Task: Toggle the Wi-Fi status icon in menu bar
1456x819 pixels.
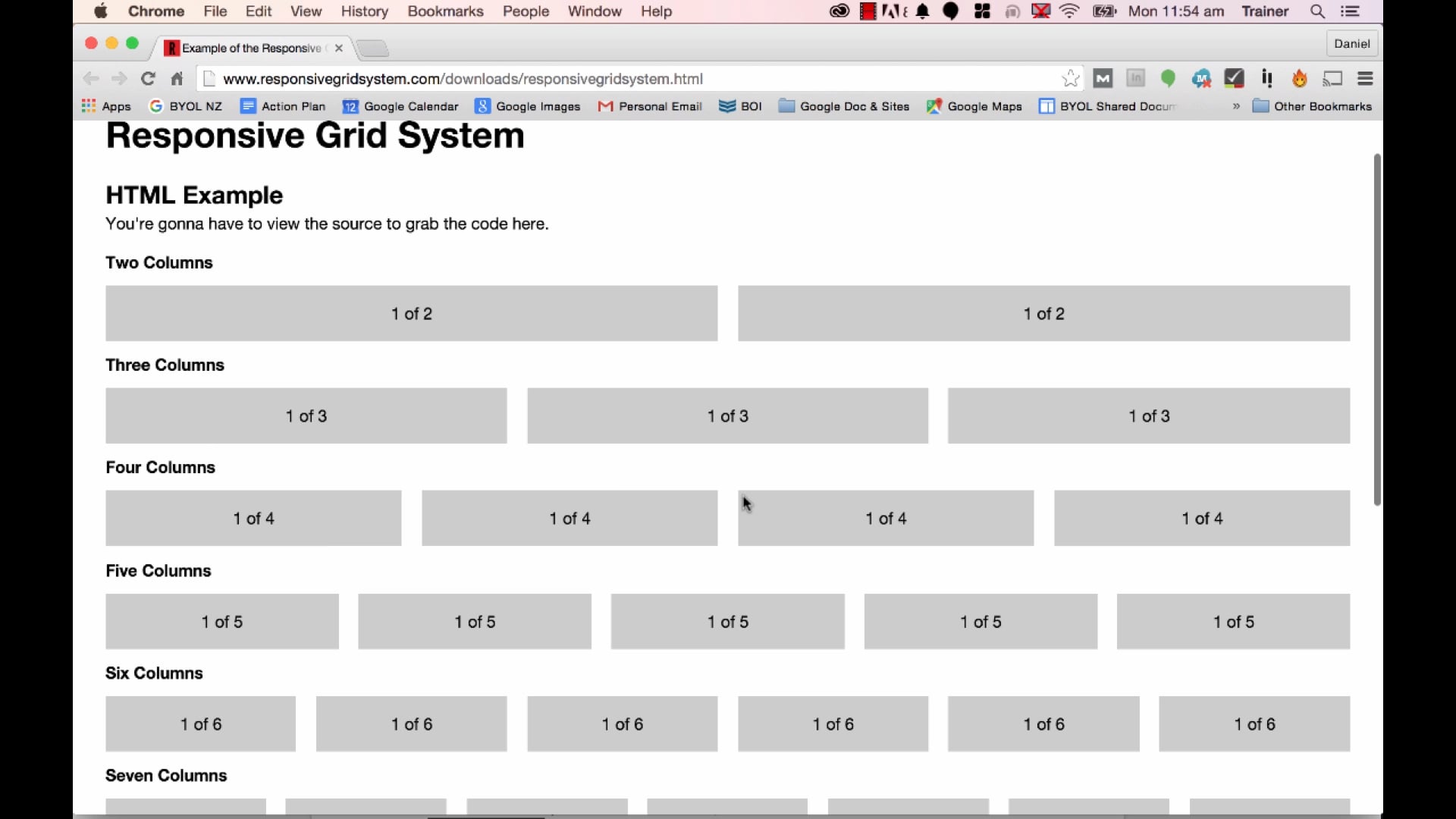Action: 1069,11
